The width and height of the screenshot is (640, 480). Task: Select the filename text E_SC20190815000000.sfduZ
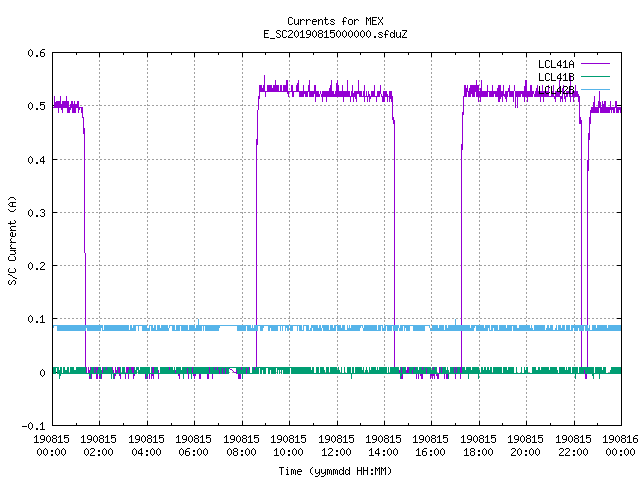[x=335, y=34]
